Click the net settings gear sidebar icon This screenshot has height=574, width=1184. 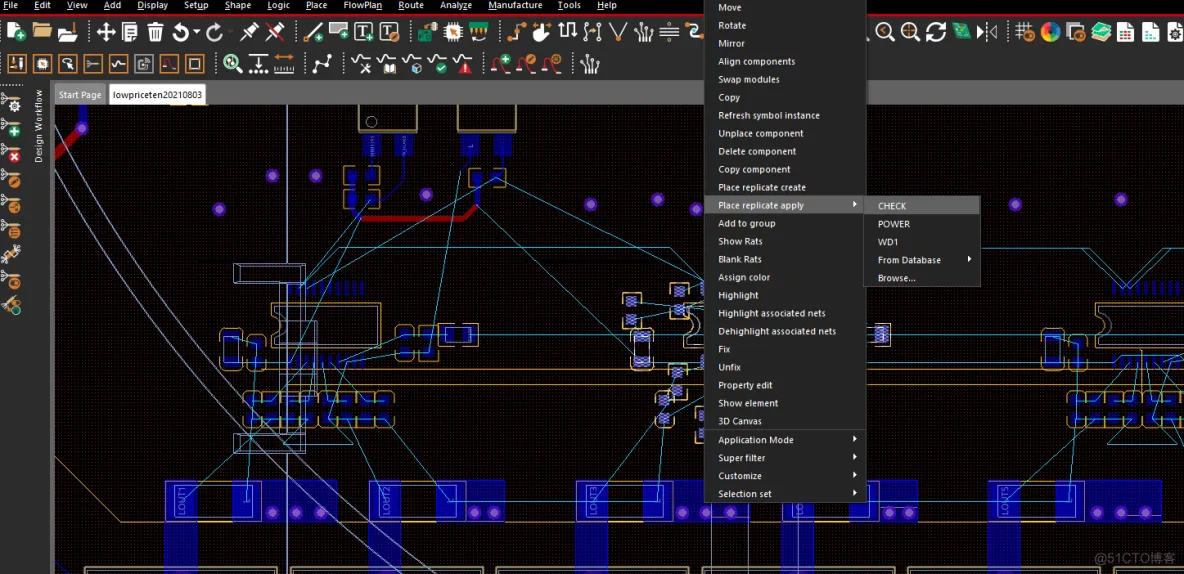[x=11, y=103]
